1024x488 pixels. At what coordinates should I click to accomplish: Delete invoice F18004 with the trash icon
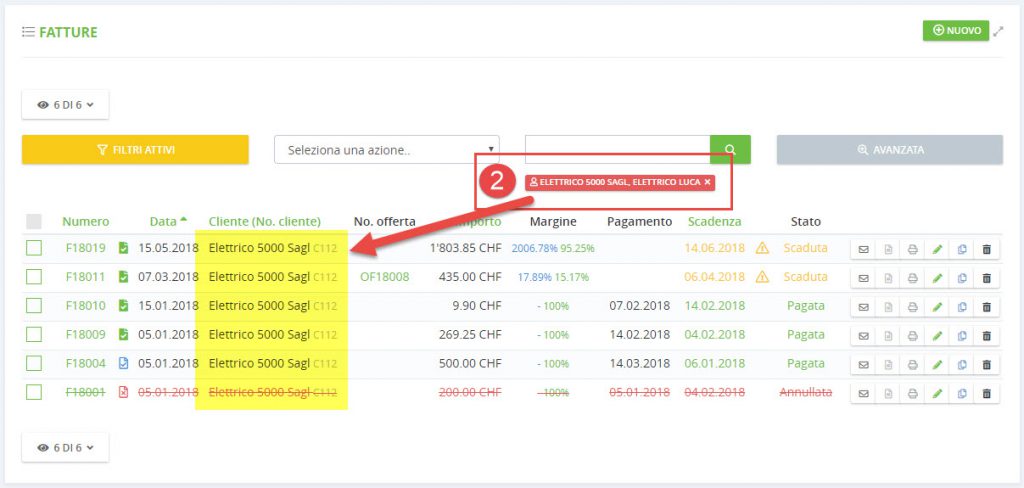tap(986, 364)
